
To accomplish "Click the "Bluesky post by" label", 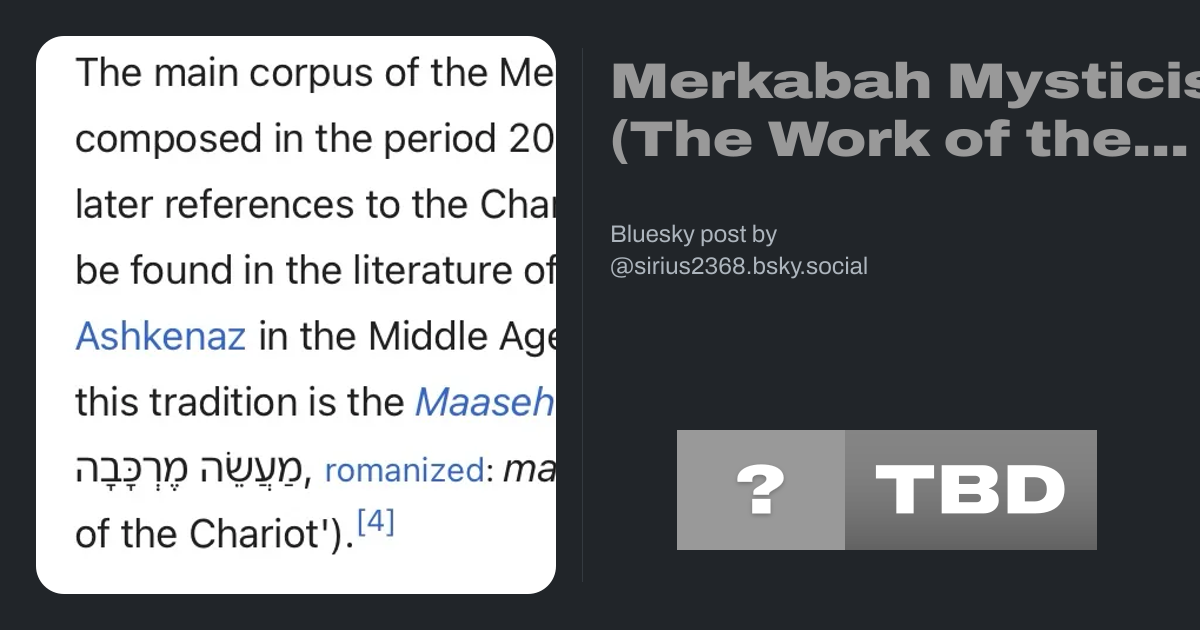I will pyautogui.click(x=693, y=234).
